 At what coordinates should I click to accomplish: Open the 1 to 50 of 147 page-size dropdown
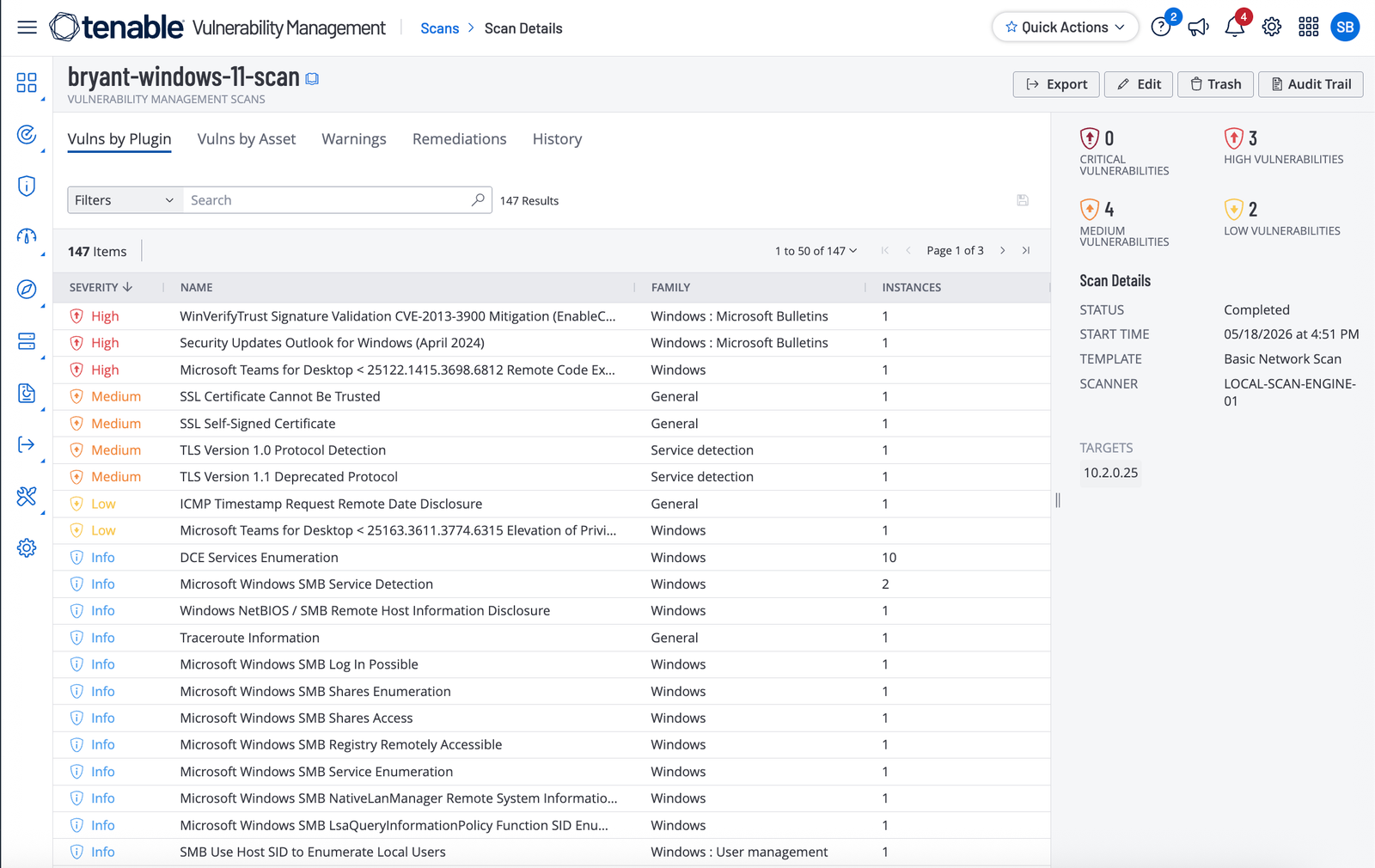click(x=816, y=250)
